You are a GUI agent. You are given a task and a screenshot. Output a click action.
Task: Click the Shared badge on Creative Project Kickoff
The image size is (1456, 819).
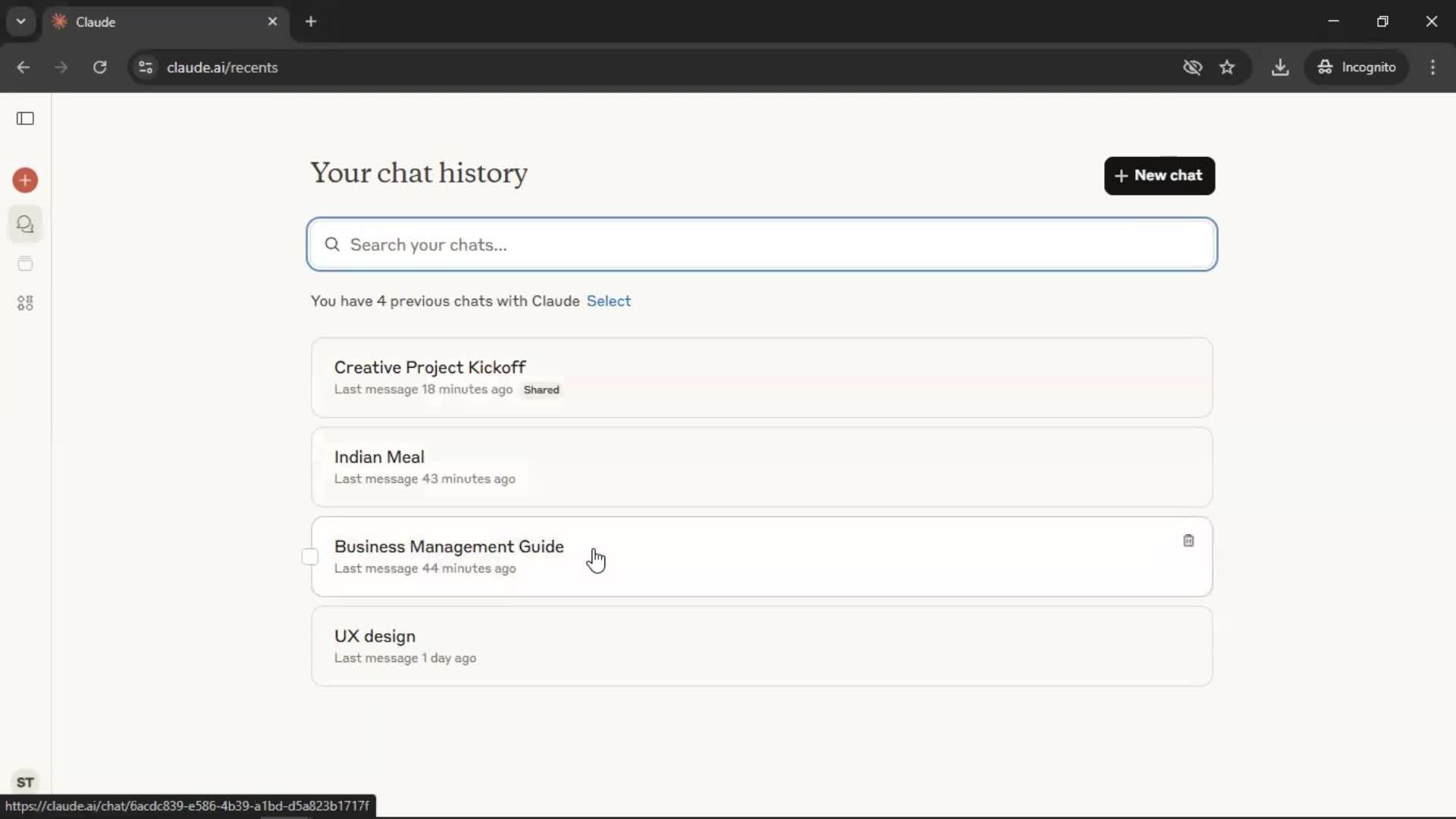pos(541,390)
